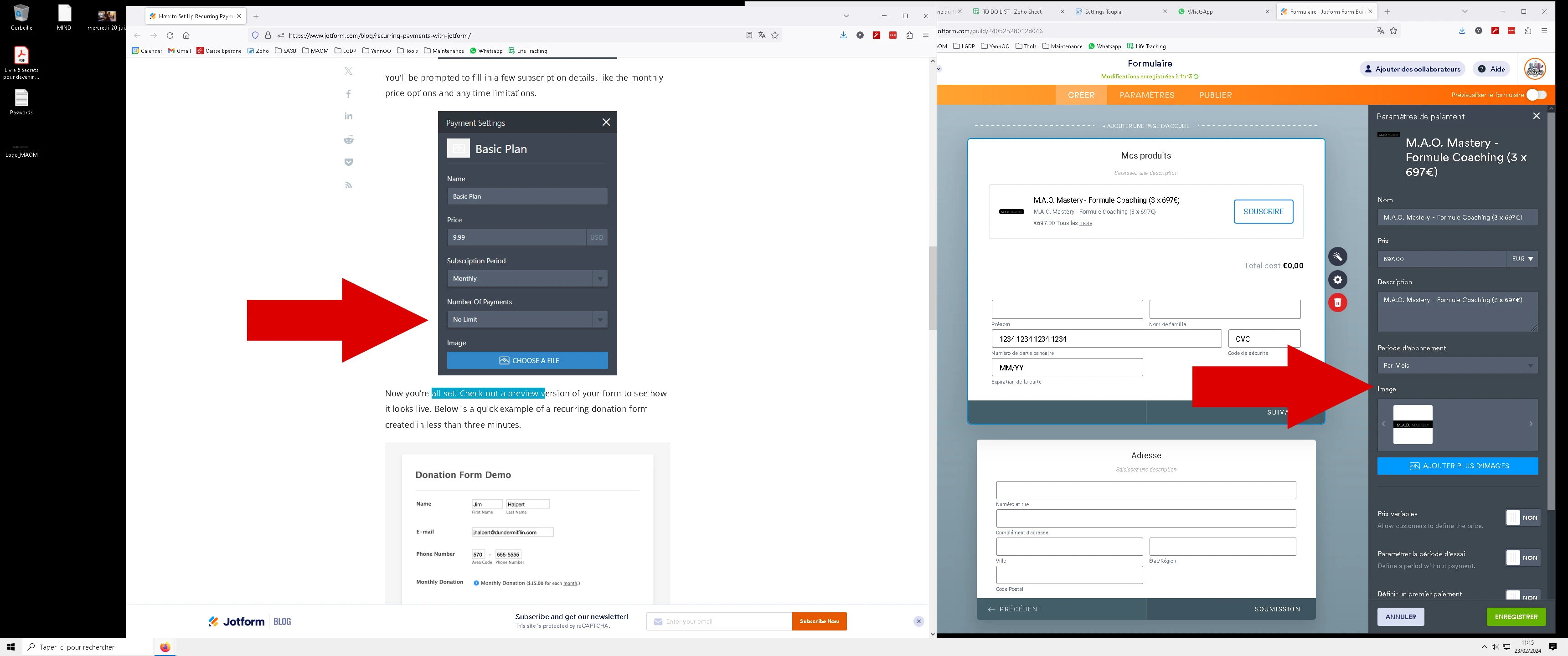
Task: Open Firefox from the taskbar
Action: pos(165,647)
